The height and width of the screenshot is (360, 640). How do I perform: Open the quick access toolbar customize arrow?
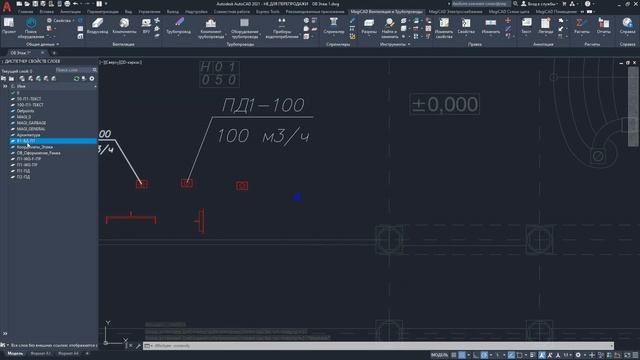pyautogui.click(x=106, y=4)
